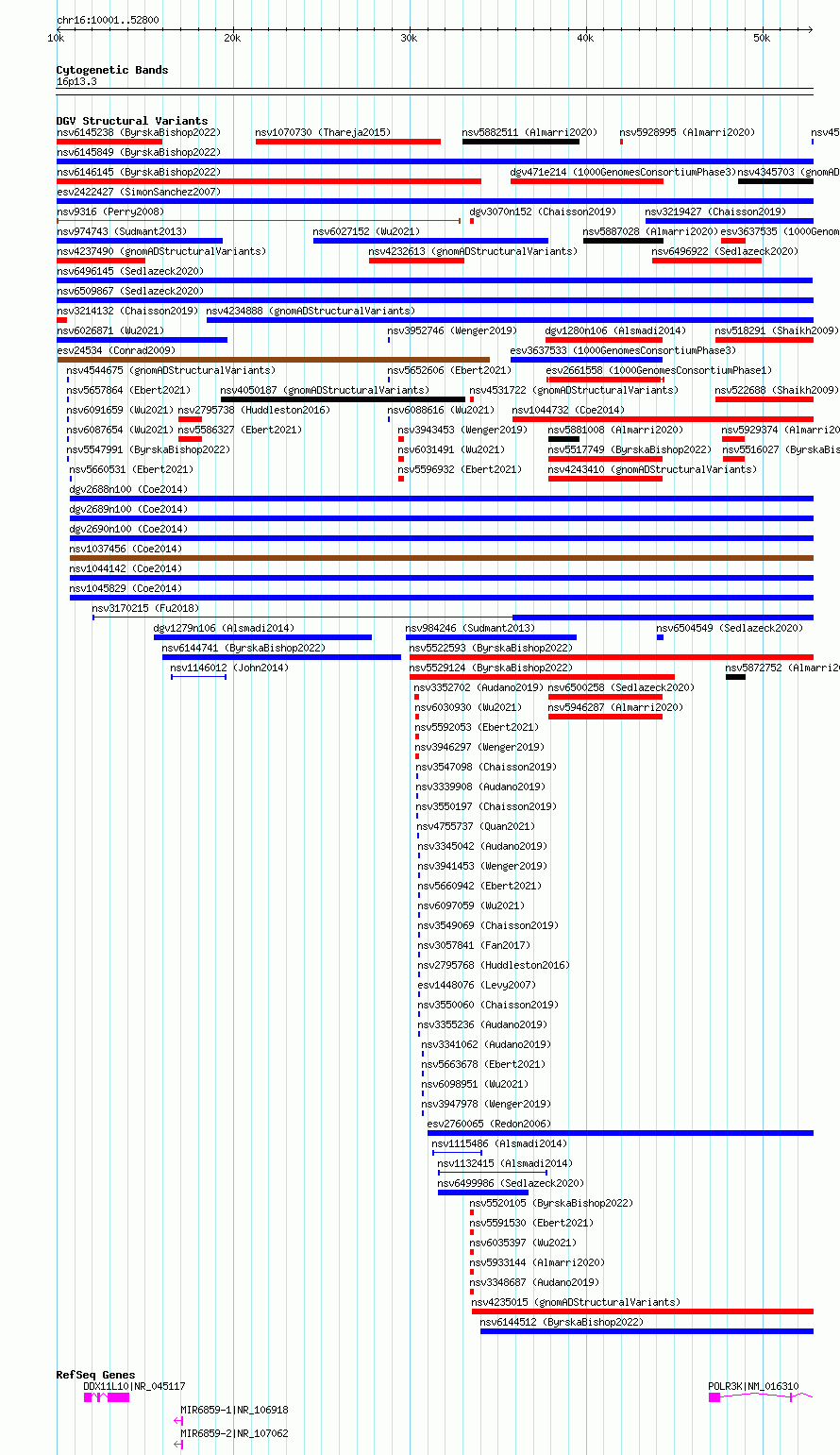Click the nsv5586327 (Ebert2021) label
The width and height of the screenshot is (840, 1455).
240,431
